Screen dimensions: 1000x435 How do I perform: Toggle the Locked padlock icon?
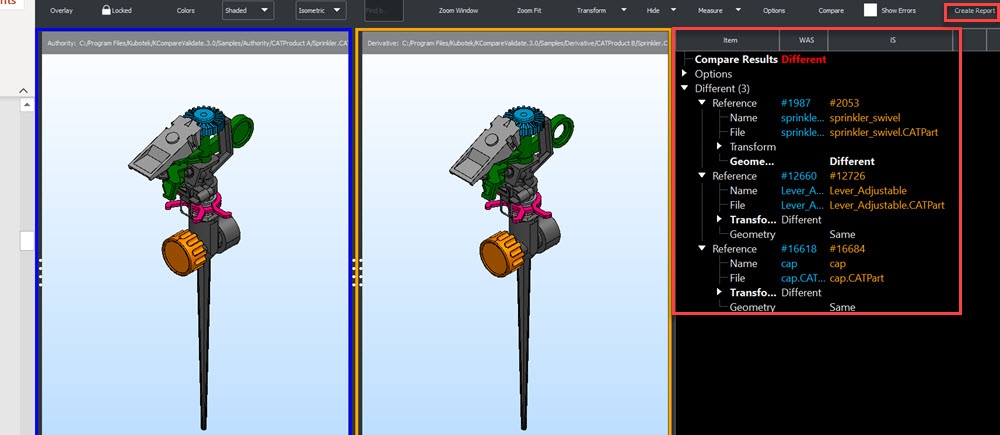pos(106,10)
